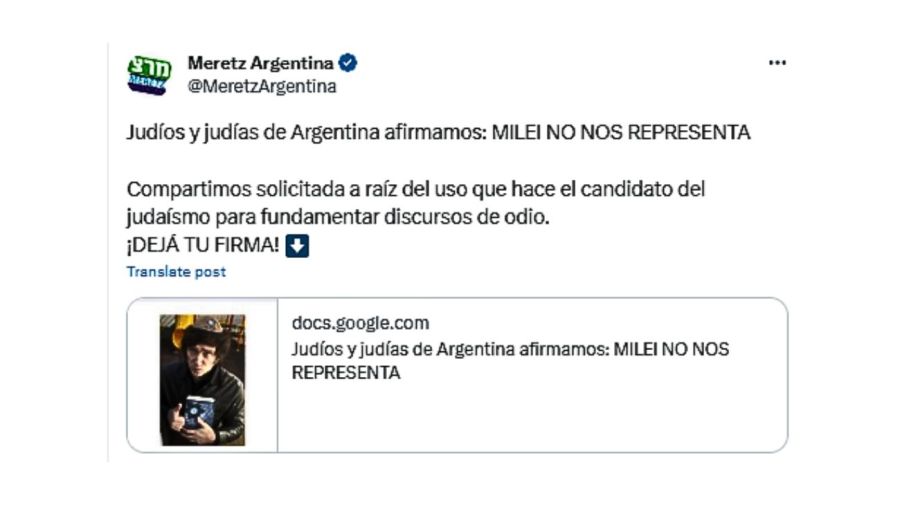Viewport: 900px width, 505px height.
Task: Click the Translate post link
Action: (176, 272)
